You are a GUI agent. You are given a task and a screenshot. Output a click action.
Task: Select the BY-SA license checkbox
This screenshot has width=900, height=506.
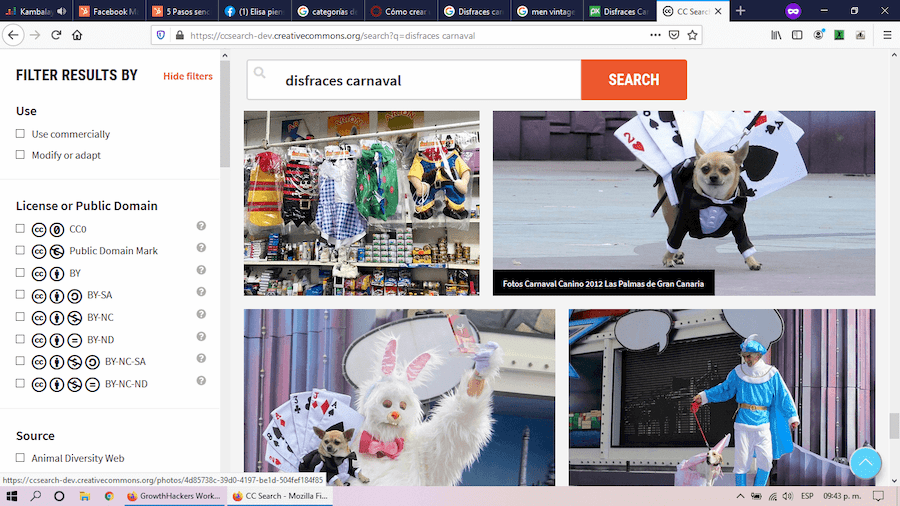21,295
